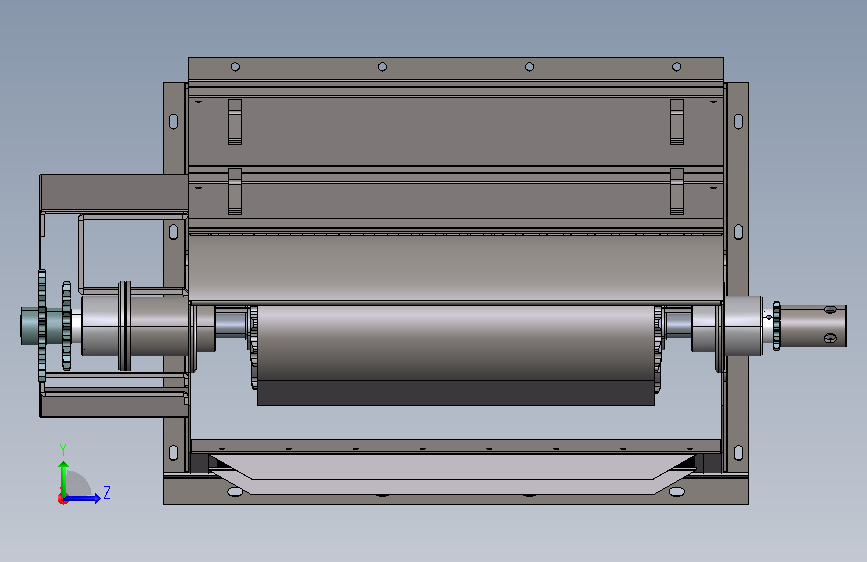867x562 pixels.
Task: Click the green Y axis arrow of the triad
Action: pos(64,479)
